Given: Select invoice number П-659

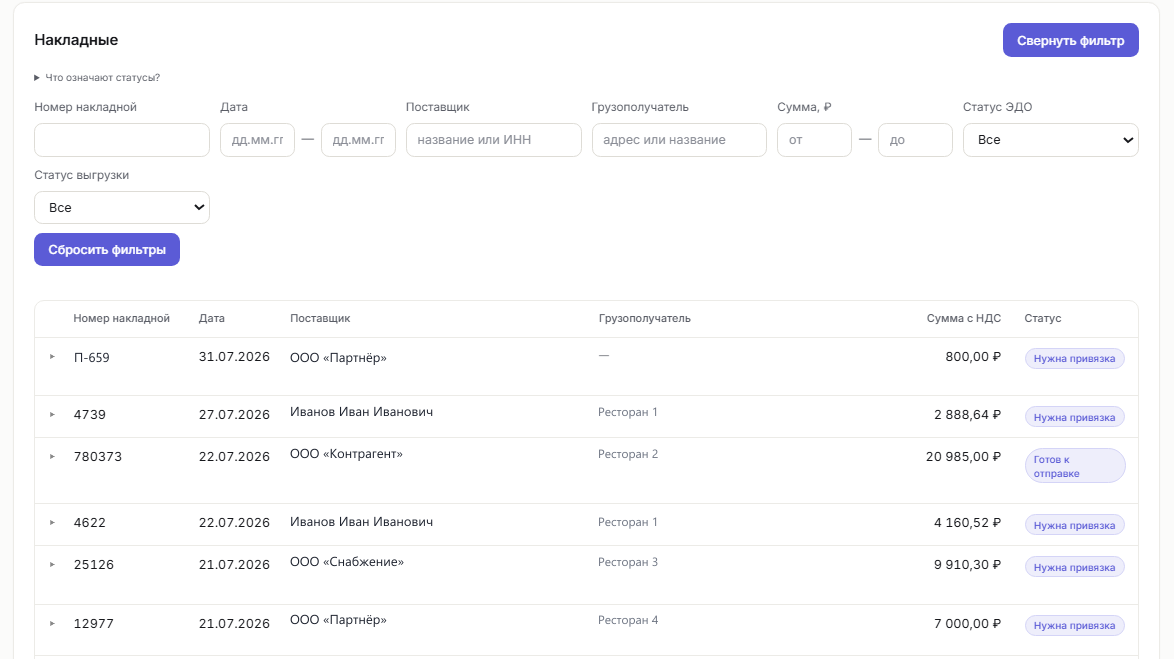Looking at the screenshot, I should coord(91,358).
